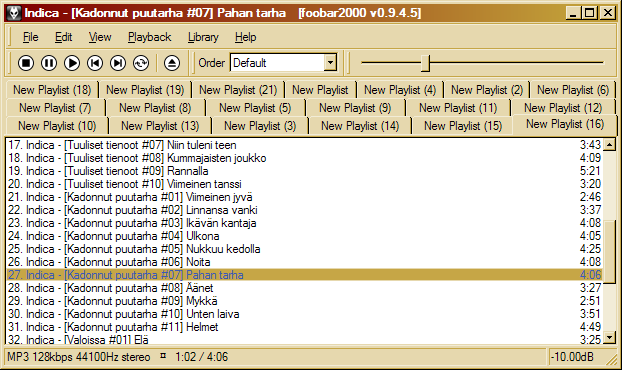Open the foobar2000 title bar icon menu
The height and width of the screenshot is (370, 622).
pyautogui.click(x=14, y=13)
